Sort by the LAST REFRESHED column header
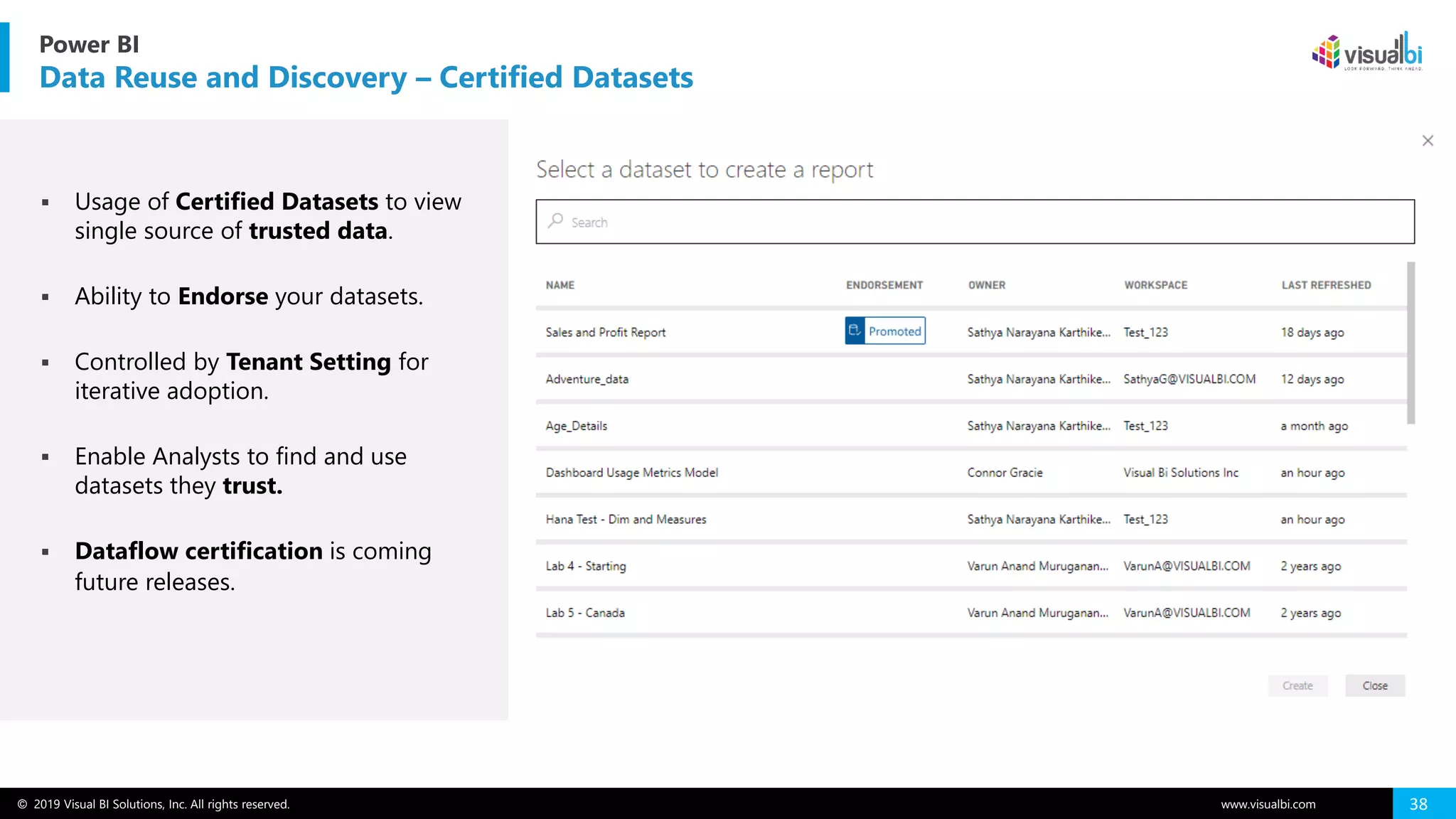 (1326, 285)
